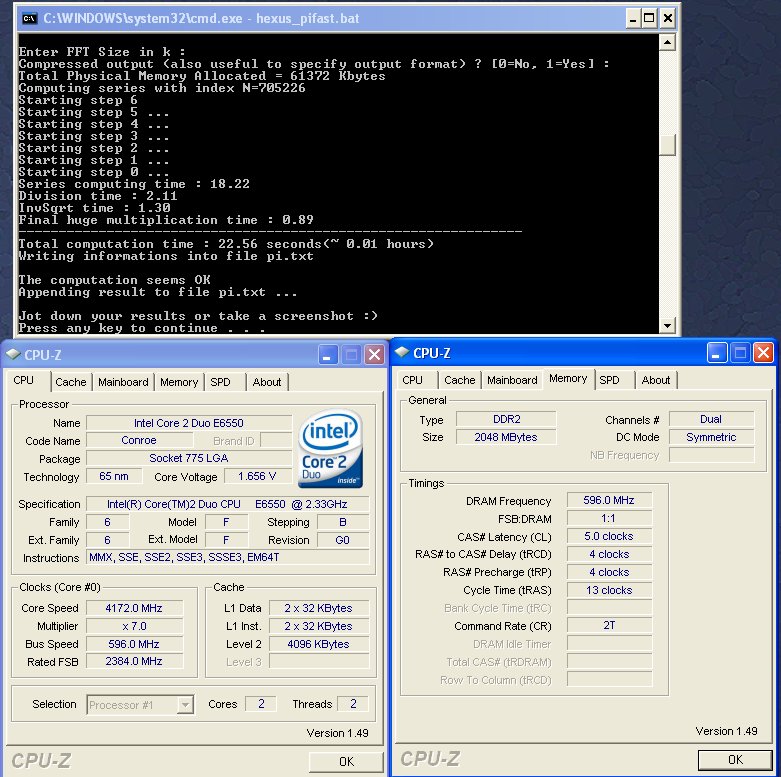Click OK in the left CPU-Z window
Image resolution: width=781 pixels, height=777 pixels.
click(346, 762)
